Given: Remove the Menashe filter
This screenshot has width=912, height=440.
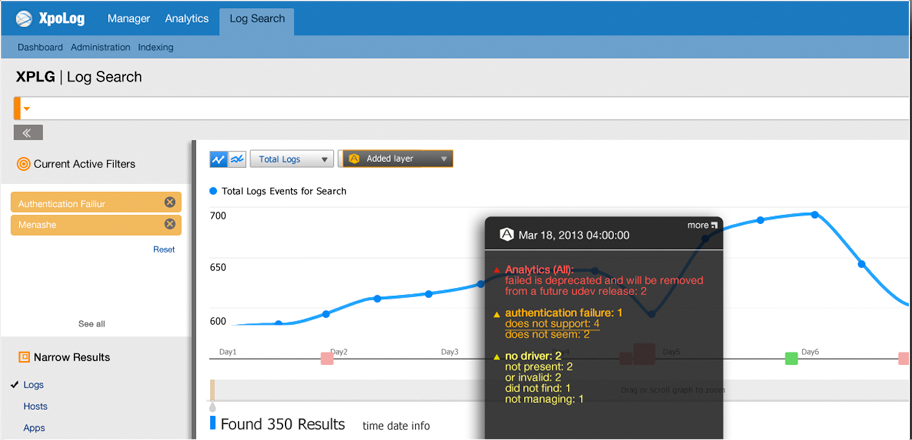Looking at the screenshot, I should (169, 224).
